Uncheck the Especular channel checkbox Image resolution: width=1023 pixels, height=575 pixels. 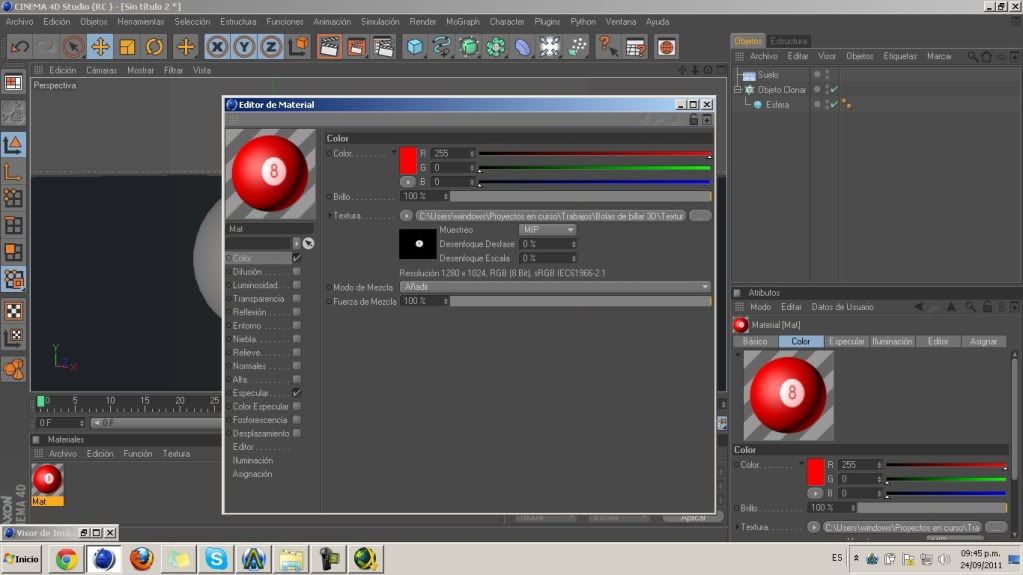tap(297, 393)
